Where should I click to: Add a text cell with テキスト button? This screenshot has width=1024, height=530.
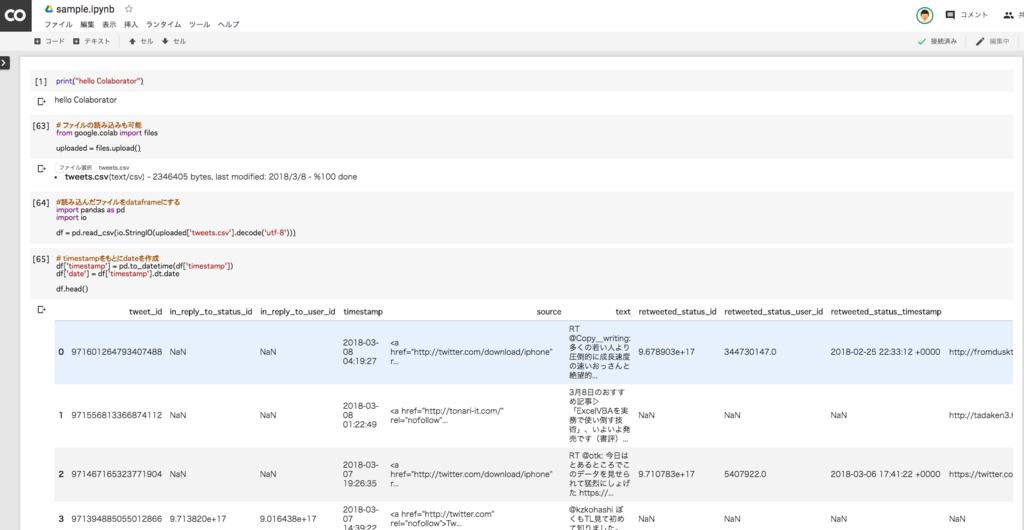pos(91,41)
